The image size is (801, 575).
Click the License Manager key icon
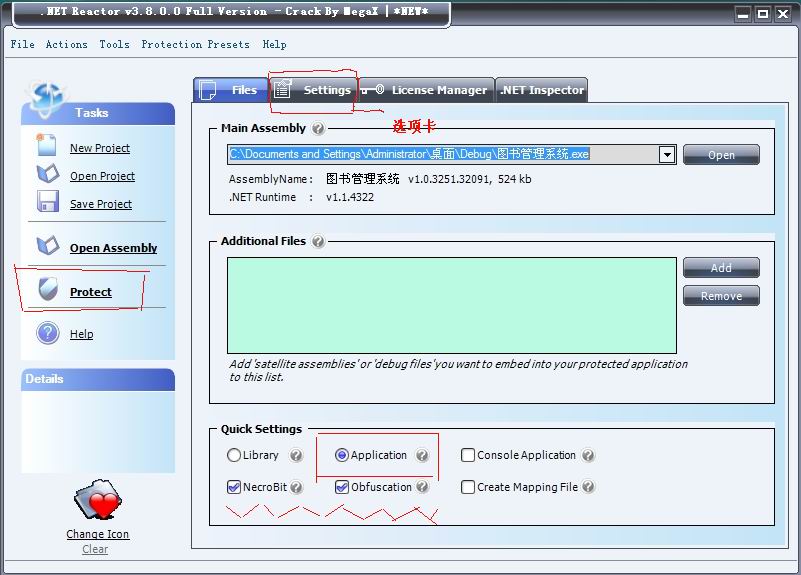pos(373,90)
